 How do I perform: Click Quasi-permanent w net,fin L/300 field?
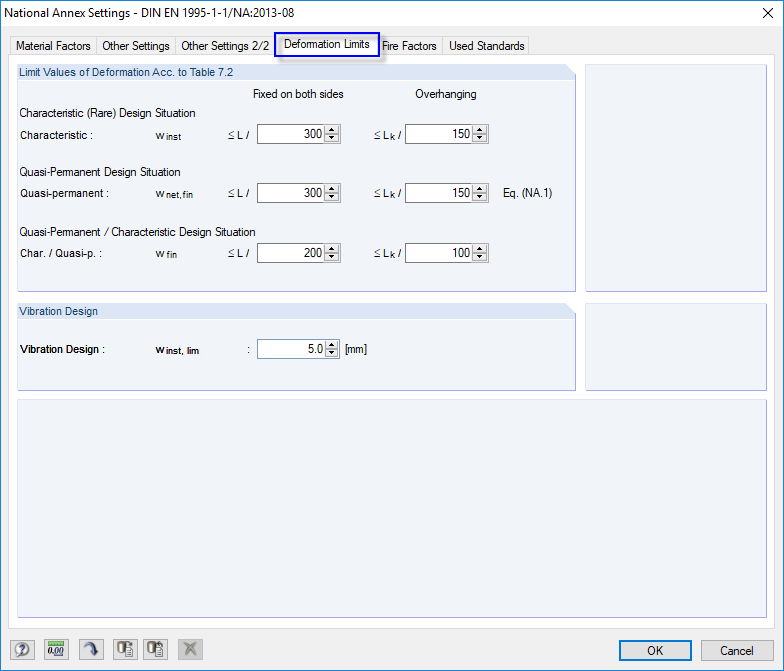[x=291, y=193]
